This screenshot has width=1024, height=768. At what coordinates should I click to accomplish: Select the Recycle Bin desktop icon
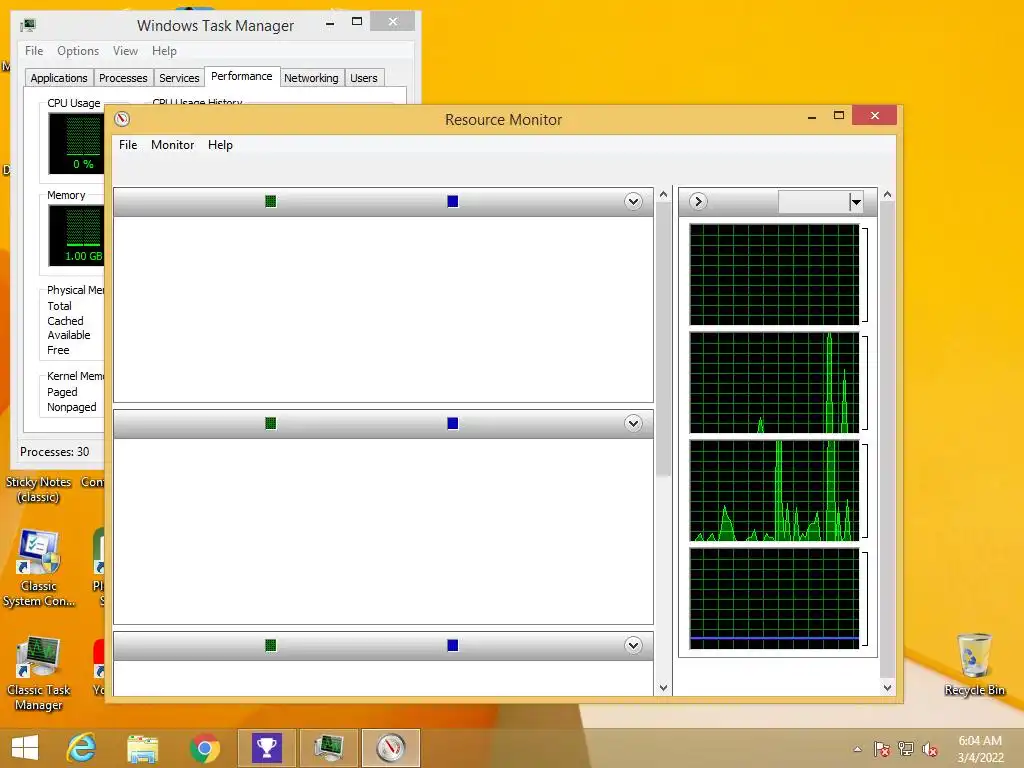974,664
